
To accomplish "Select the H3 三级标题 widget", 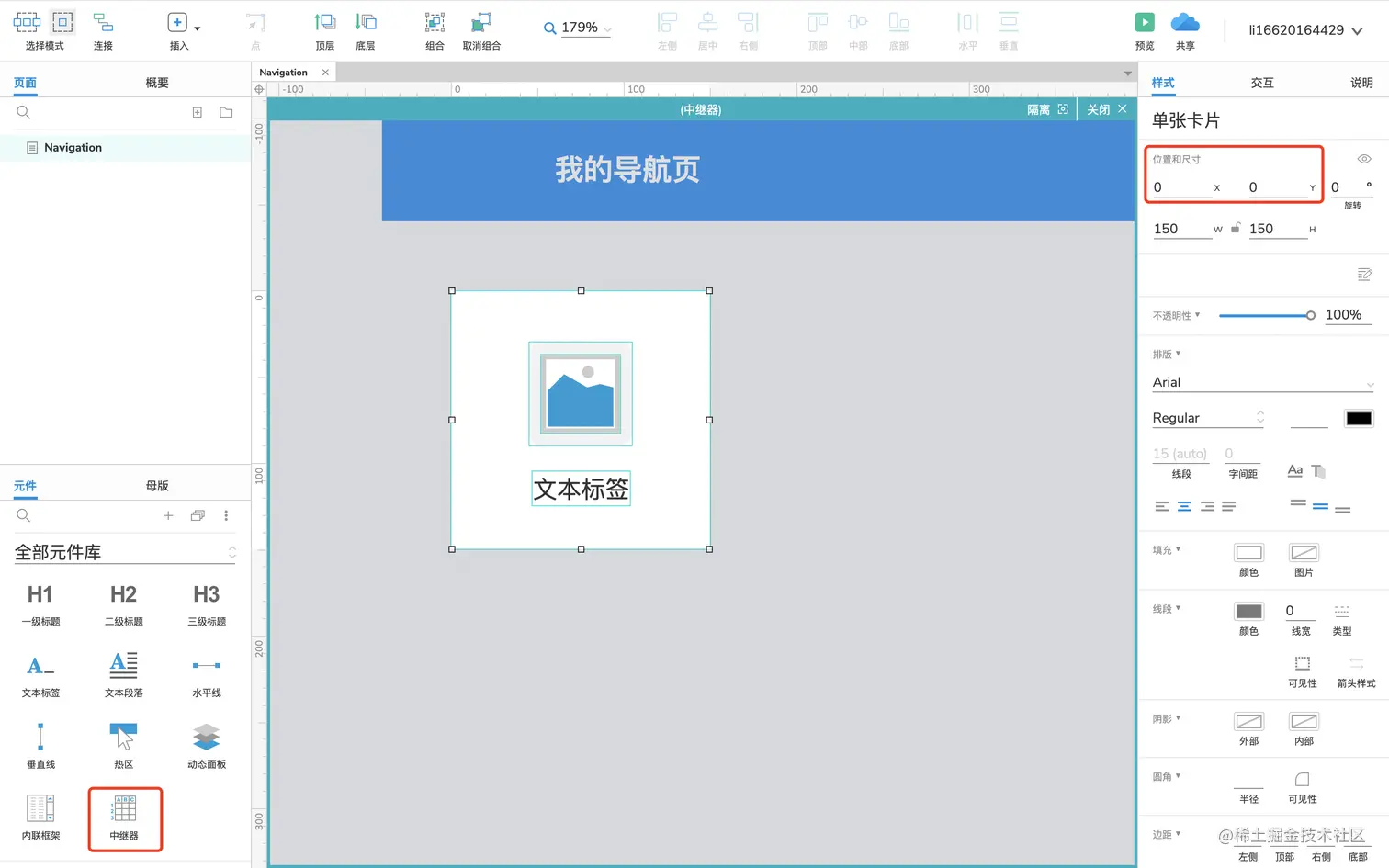I will pos(206,603).
